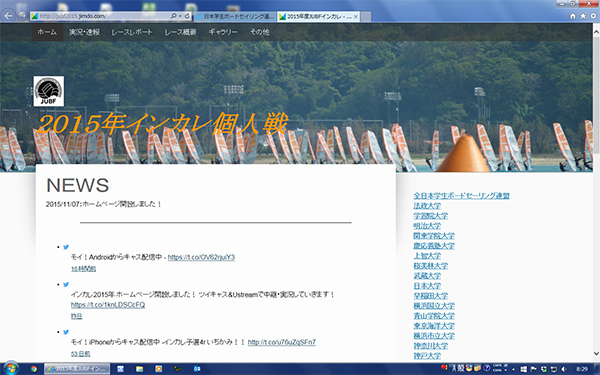The image size is (600, 375).
Task: Refresh the page with reload icon
Action: click(187, 16)
